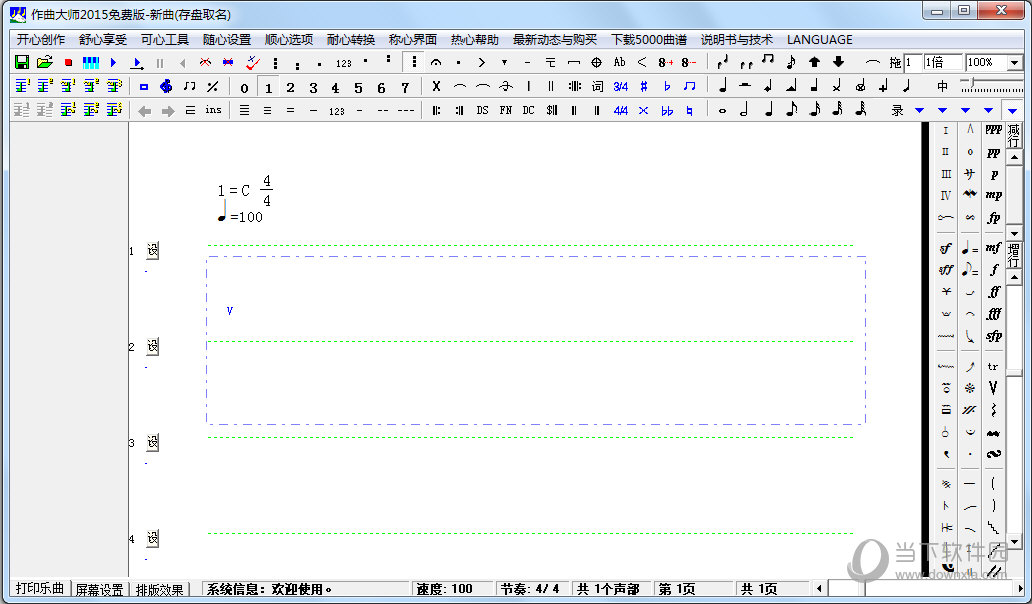
Task: Expand the rightmost blue arrow dropdown
Action: [1011, 110]
